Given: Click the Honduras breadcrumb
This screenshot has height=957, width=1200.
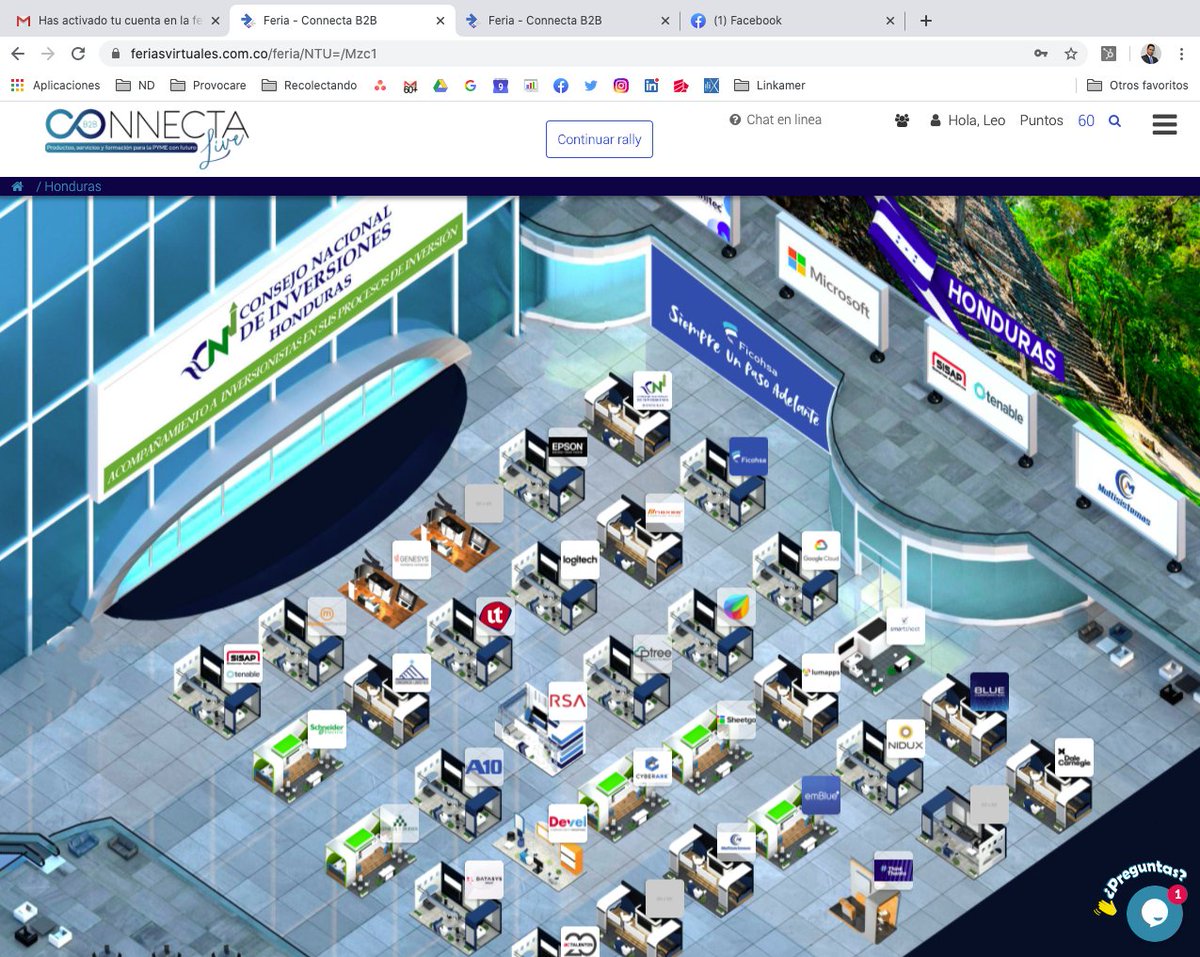Looking at the screenshot, I should [73, 186].
